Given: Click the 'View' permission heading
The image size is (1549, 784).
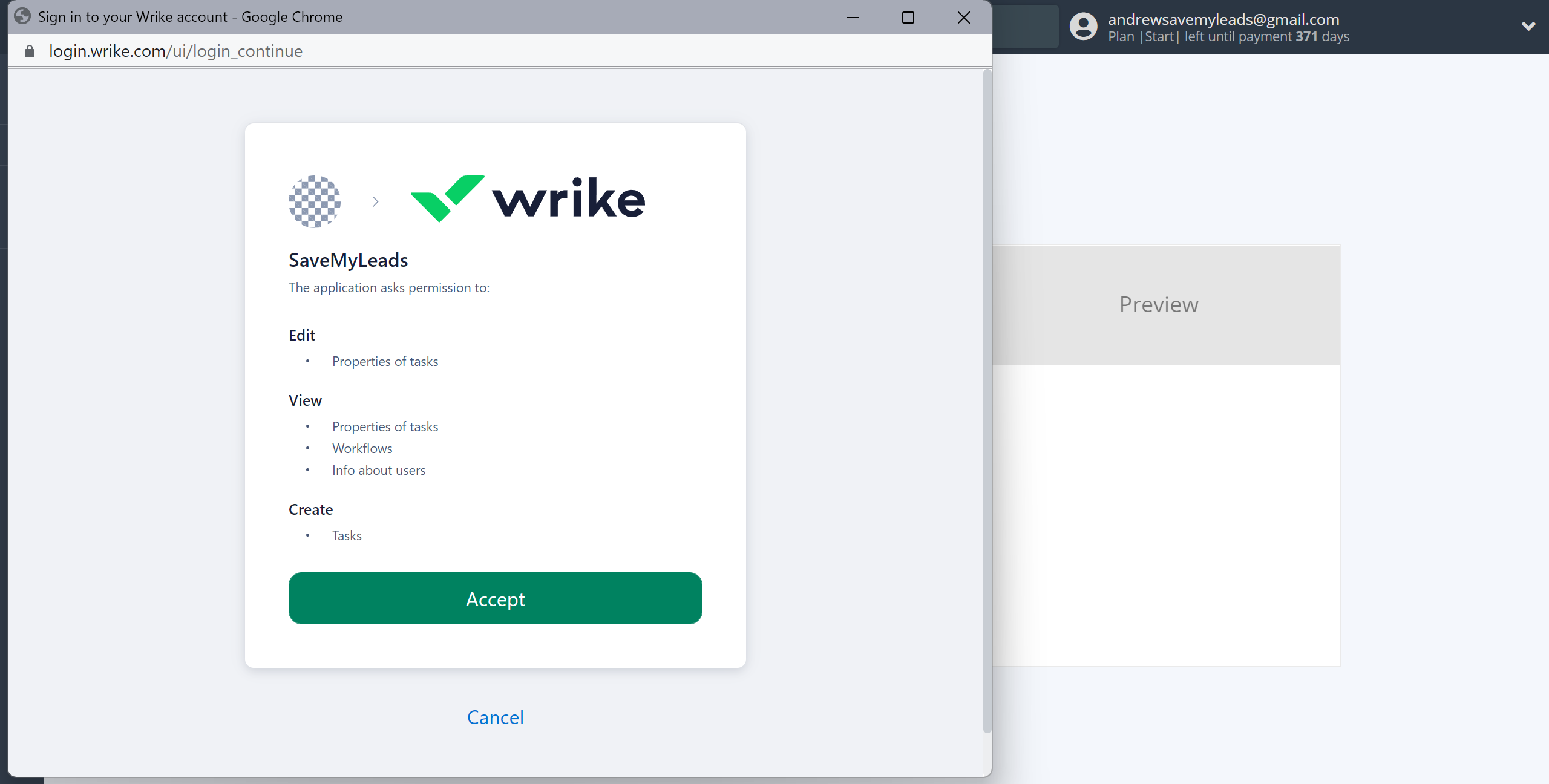Looking at the screenshot, I should point(305,400).
